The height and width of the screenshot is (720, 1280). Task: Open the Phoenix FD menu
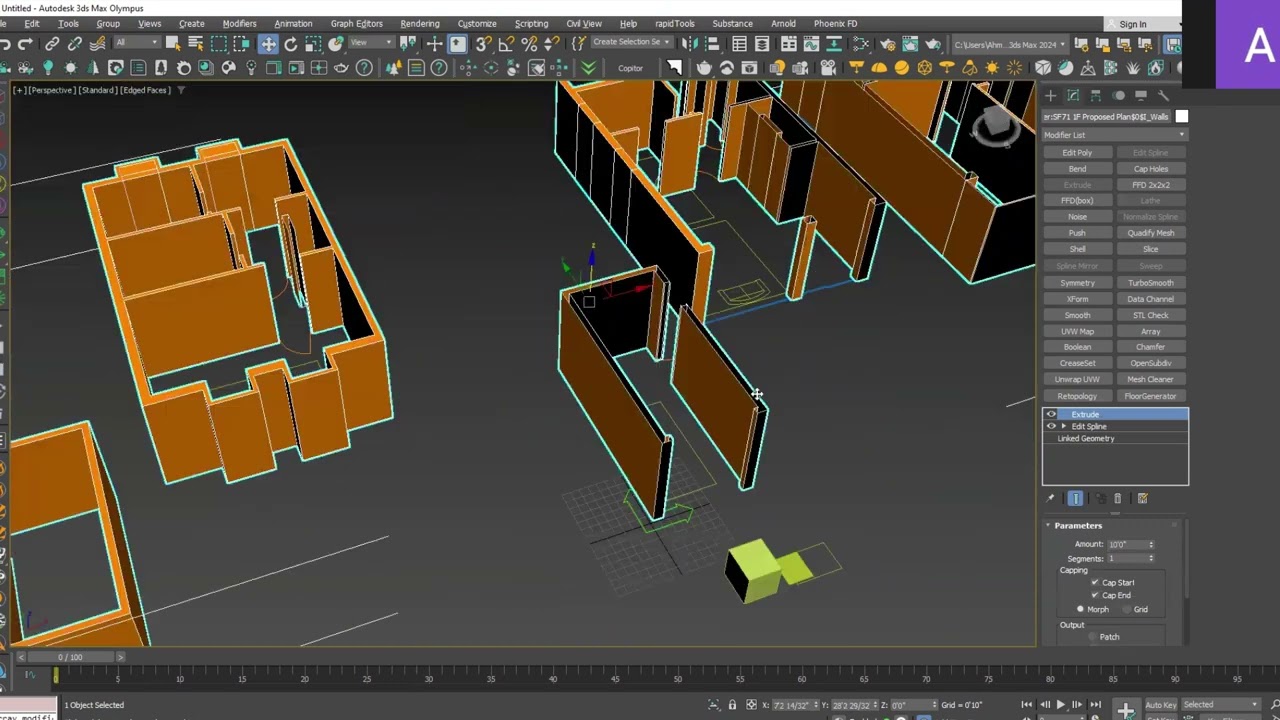pyautogui.click(x=835, y=23)
